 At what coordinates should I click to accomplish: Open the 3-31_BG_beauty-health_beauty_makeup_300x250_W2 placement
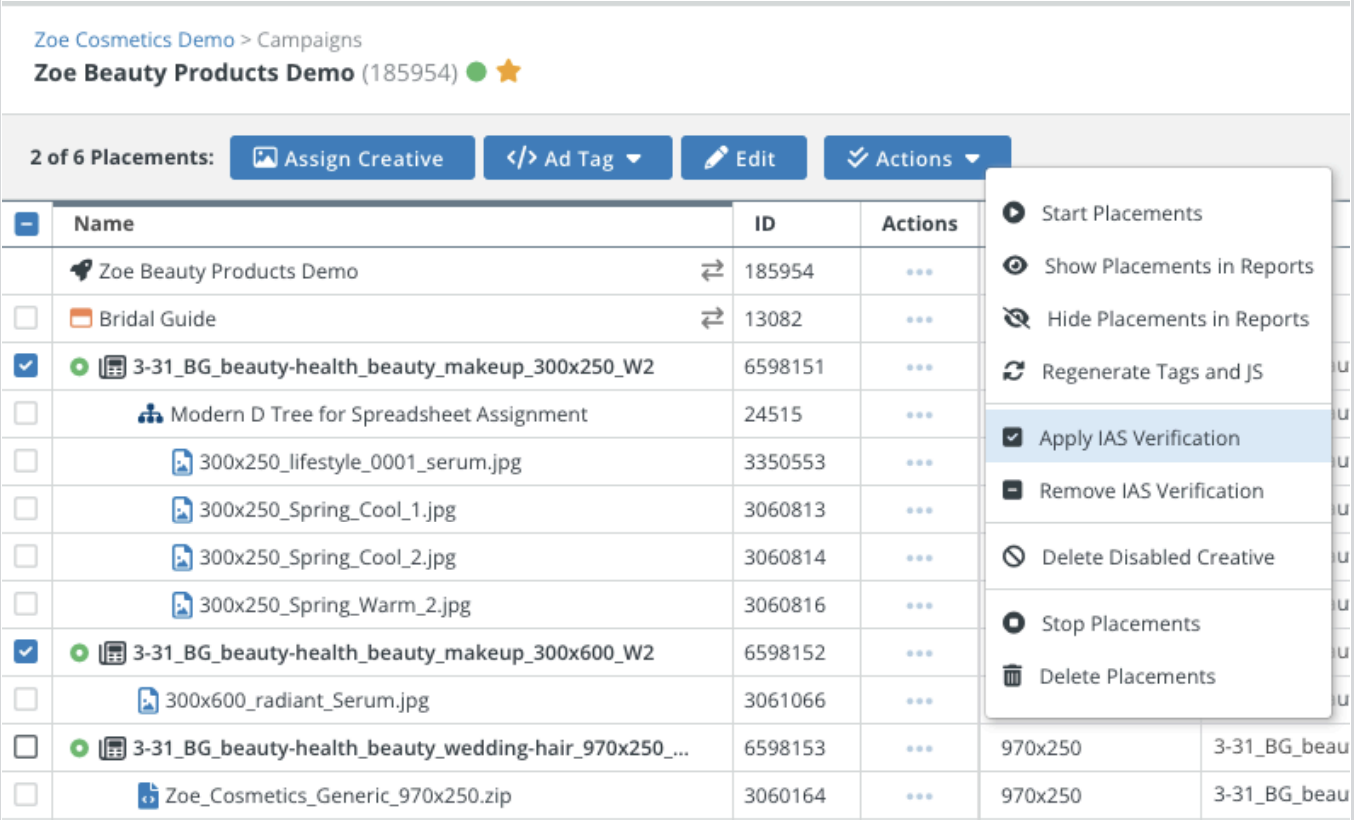393,367
